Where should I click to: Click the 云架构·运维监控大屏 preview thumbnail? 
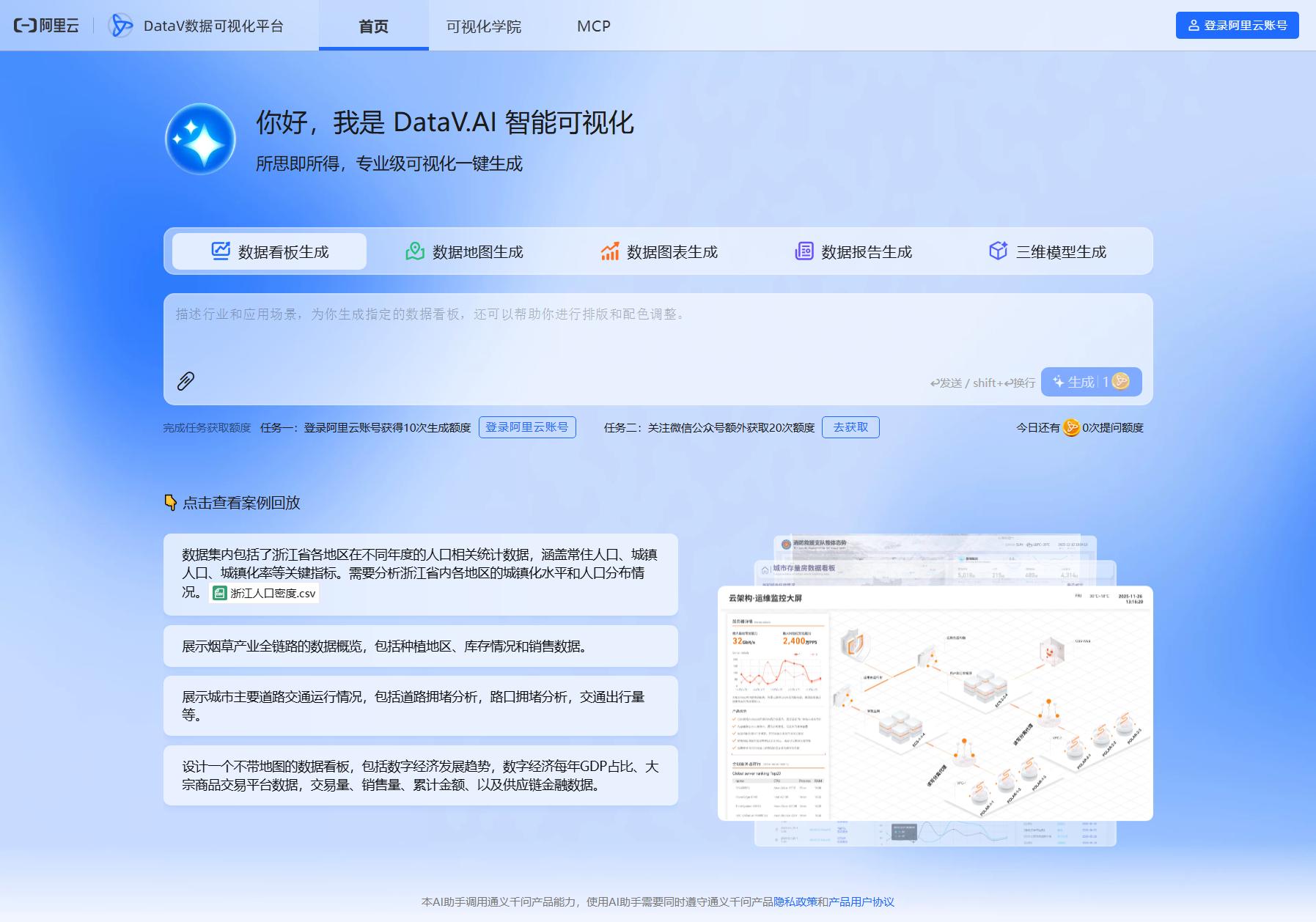pos(935,703)
